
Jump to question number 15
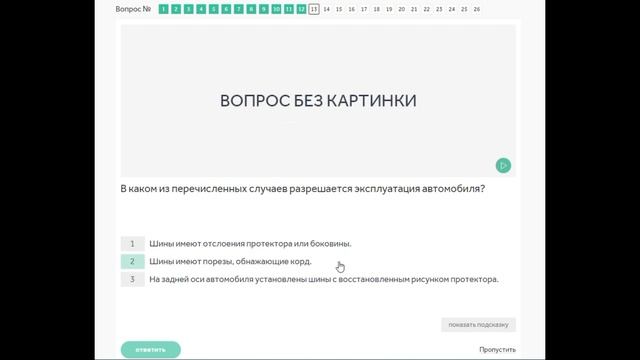tap(339, 9)
